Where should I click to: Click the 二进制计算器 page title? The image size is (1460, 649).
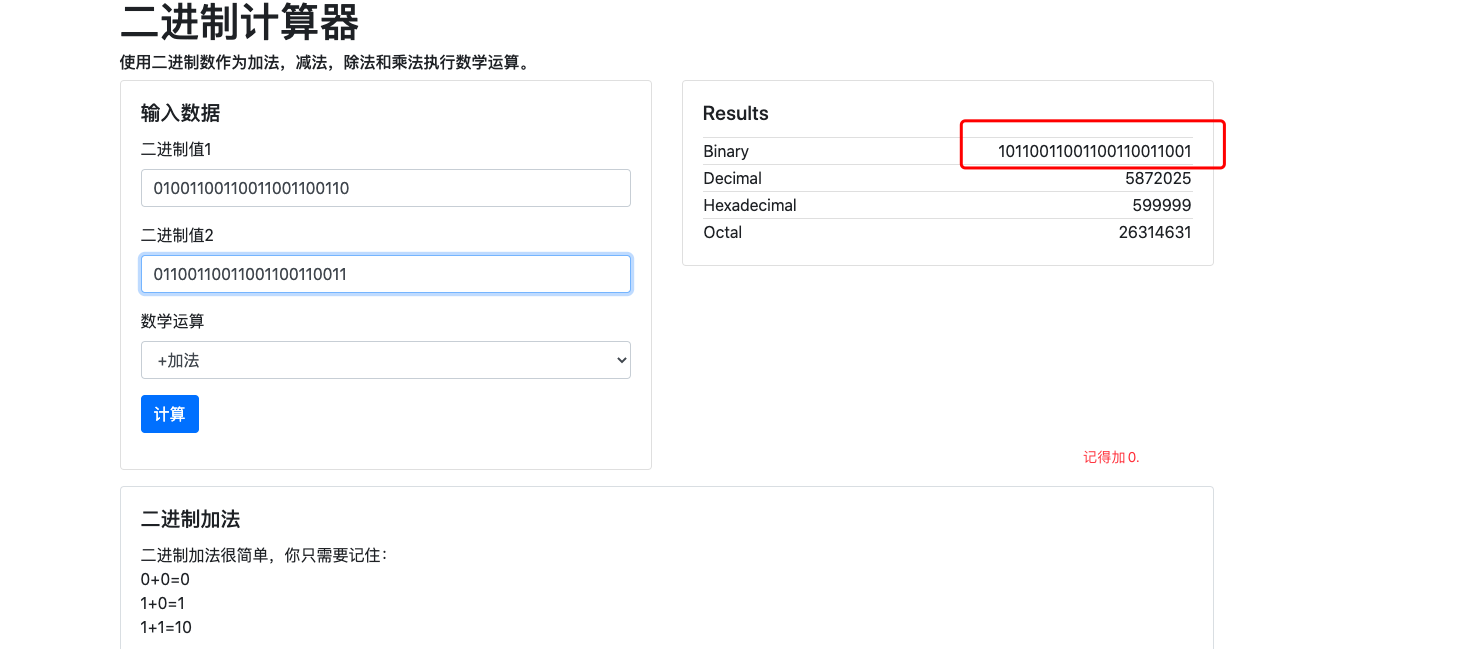239,21
